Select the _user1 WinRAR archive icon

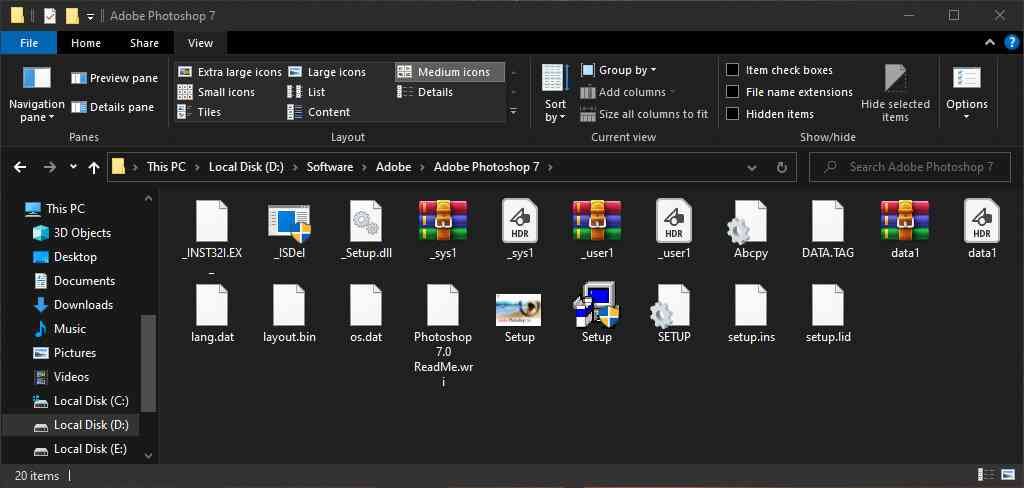597,221
